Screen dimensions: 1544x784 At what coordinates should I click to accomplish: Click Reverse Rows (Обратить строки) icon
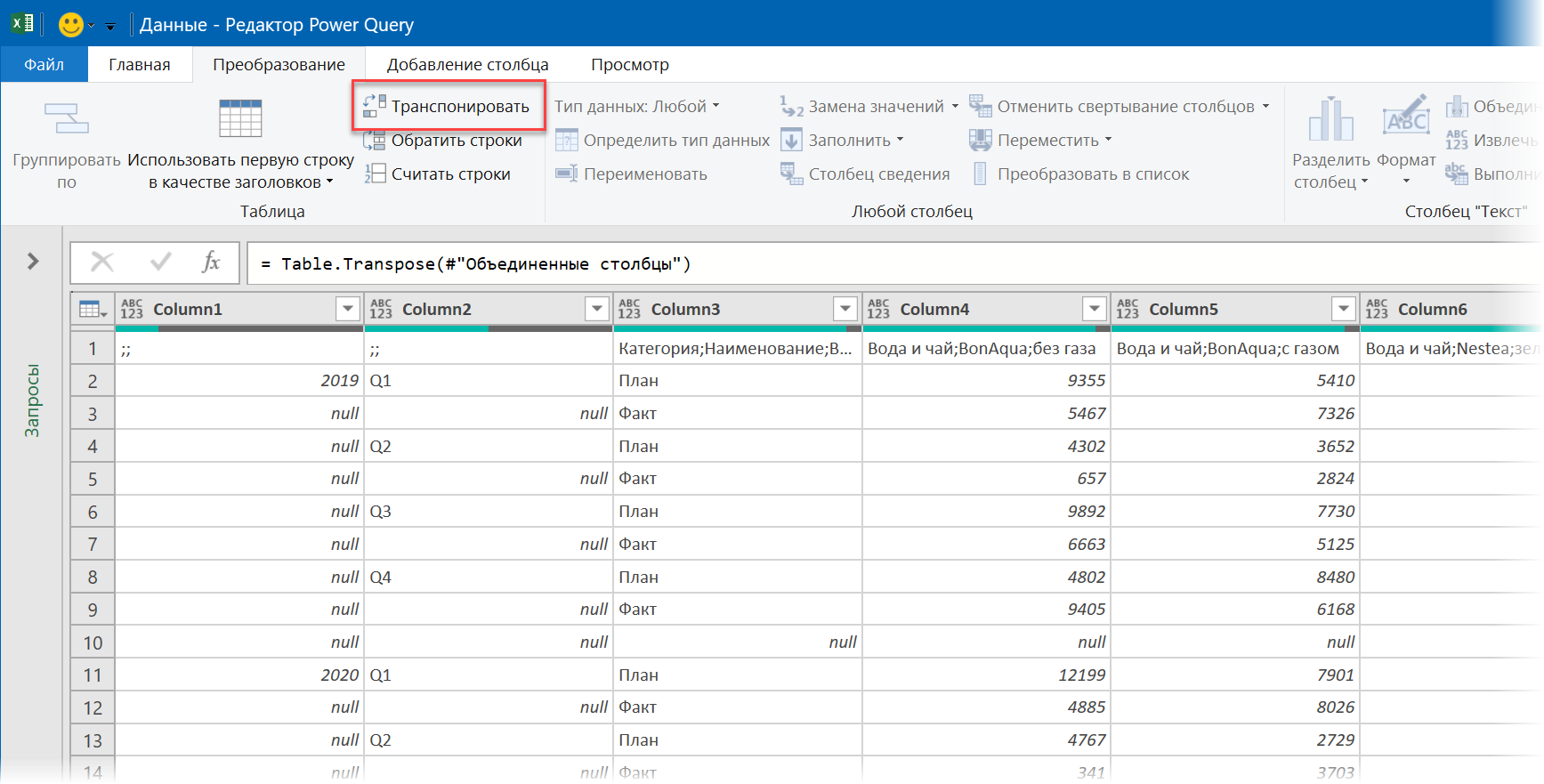[375, 140]
